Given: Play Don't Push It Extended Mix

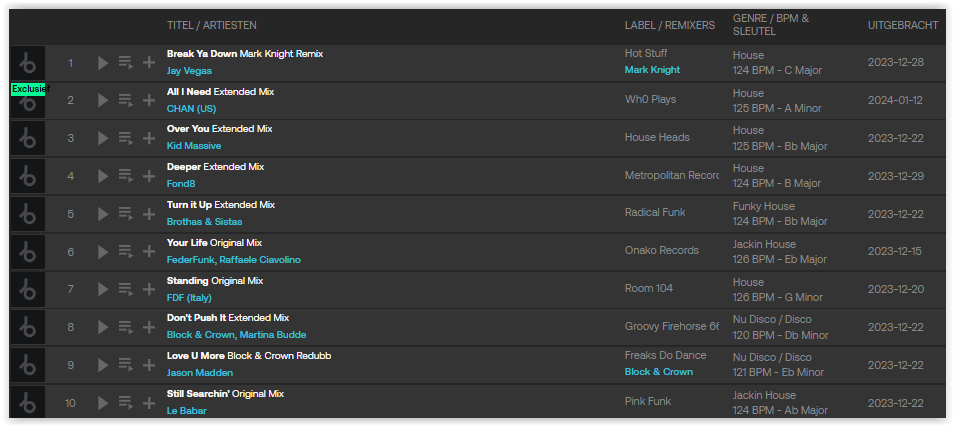Looking at the screenshot, I should (x=103, y=327).
